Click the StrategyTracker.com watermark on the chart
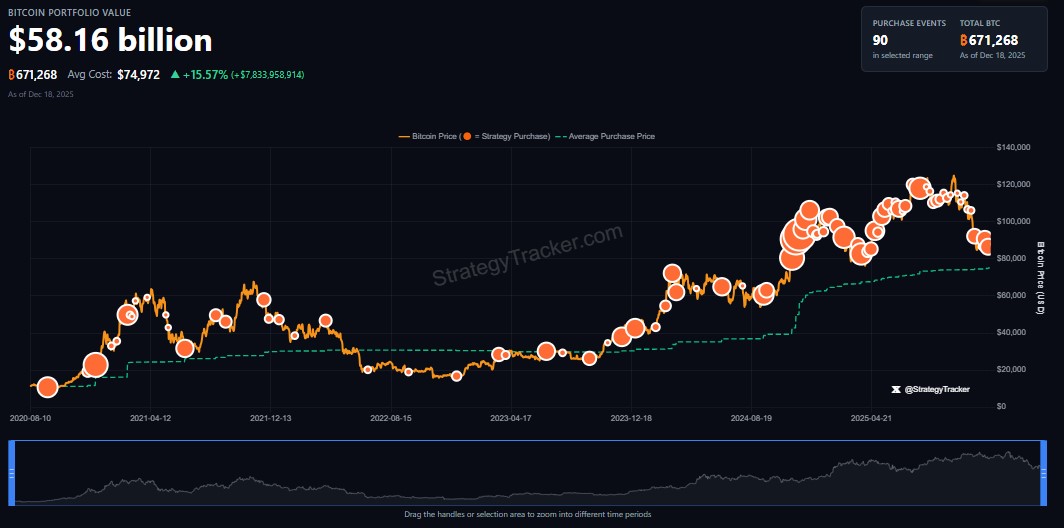 (527, 256)
